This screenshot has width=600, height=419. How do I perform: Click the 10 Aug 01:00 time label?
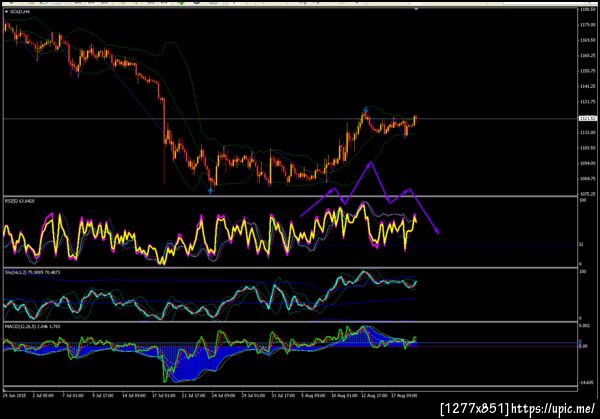click(x=344, y=395)
